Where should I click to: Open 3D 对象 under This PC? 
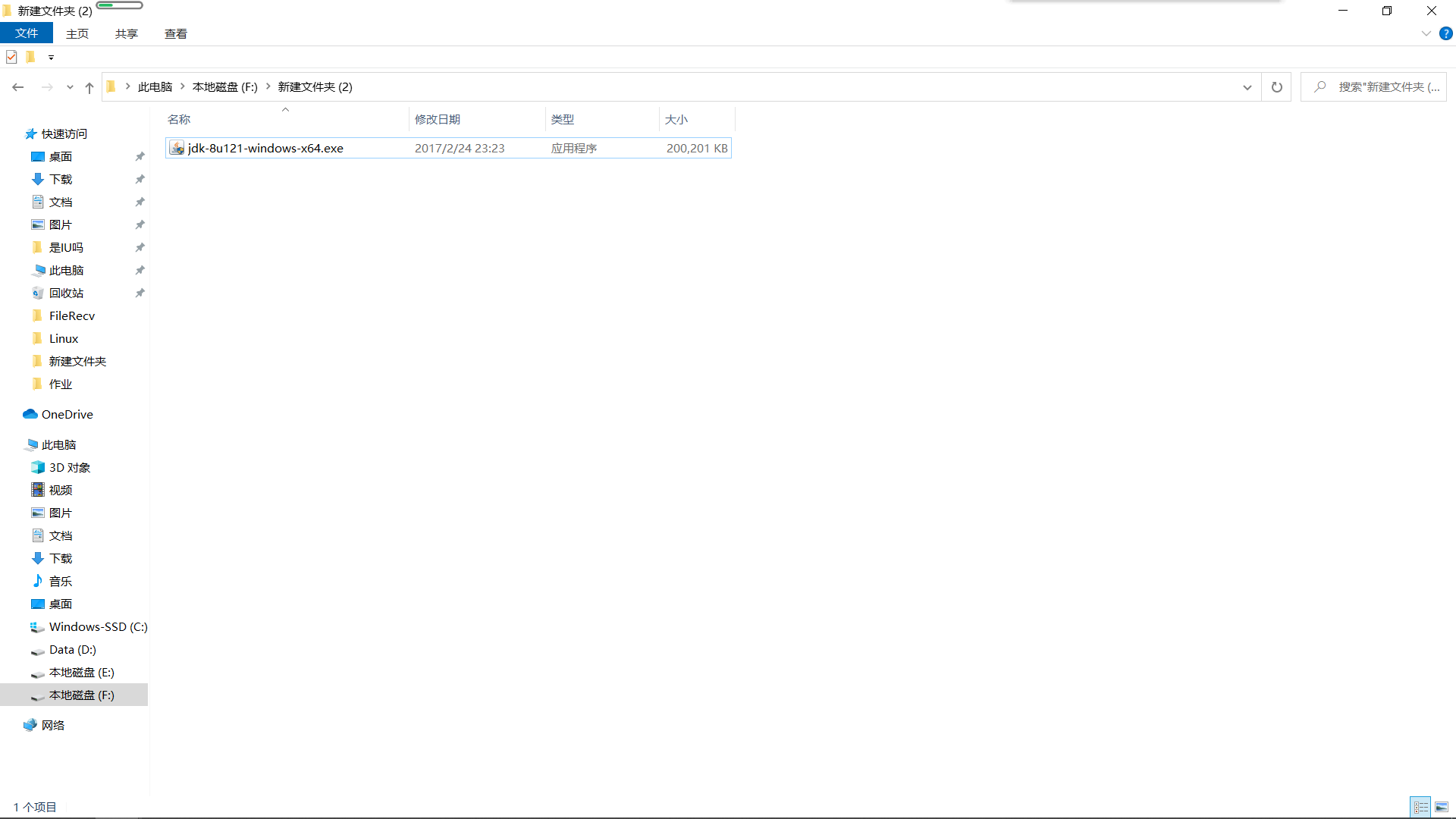tap(70, 467)
